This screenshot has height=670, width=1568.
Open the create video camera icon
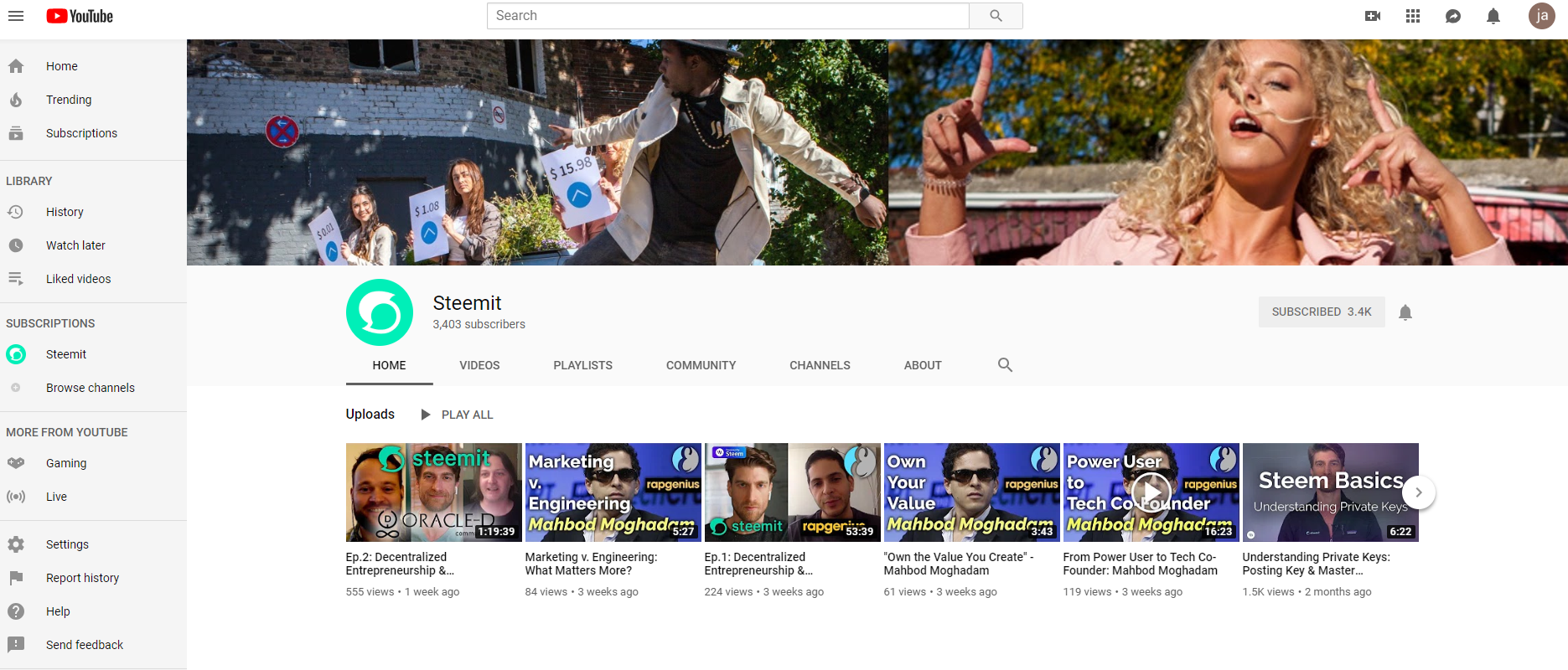(1373, 16)
